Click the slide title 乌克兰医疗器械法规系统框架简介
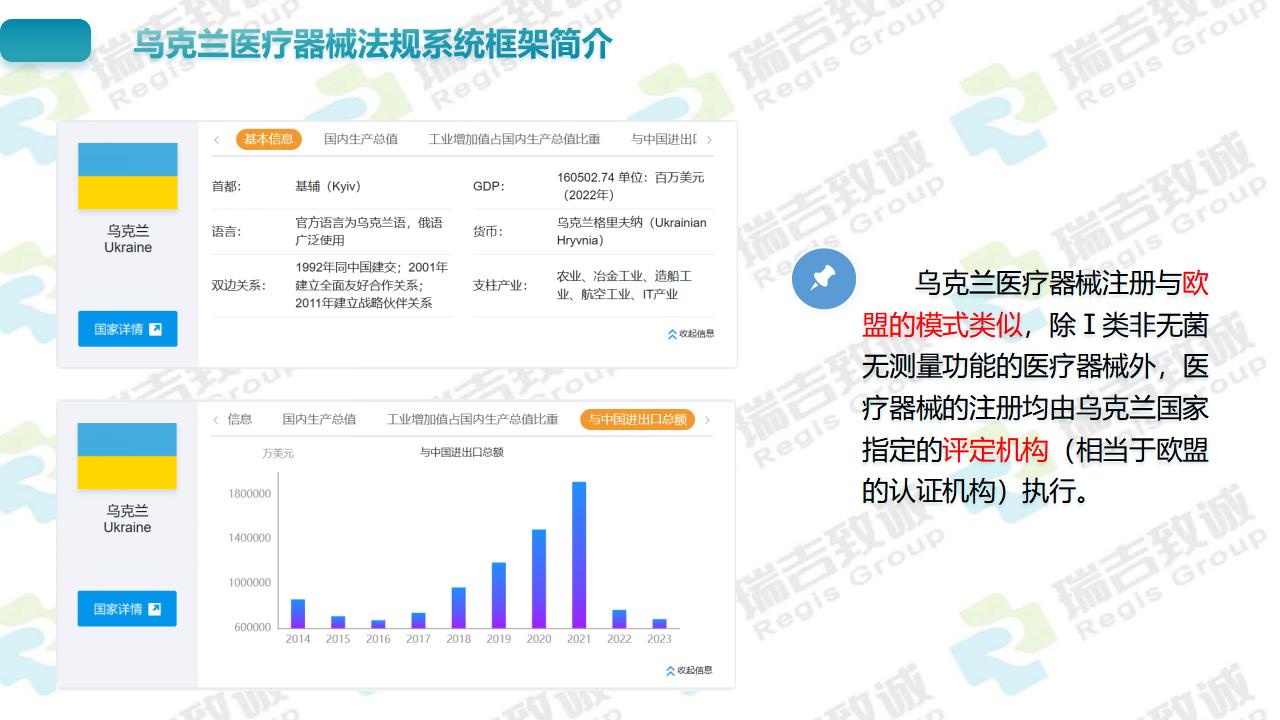The width and height of the screenshot is (1280, 720). click(373, 45)
